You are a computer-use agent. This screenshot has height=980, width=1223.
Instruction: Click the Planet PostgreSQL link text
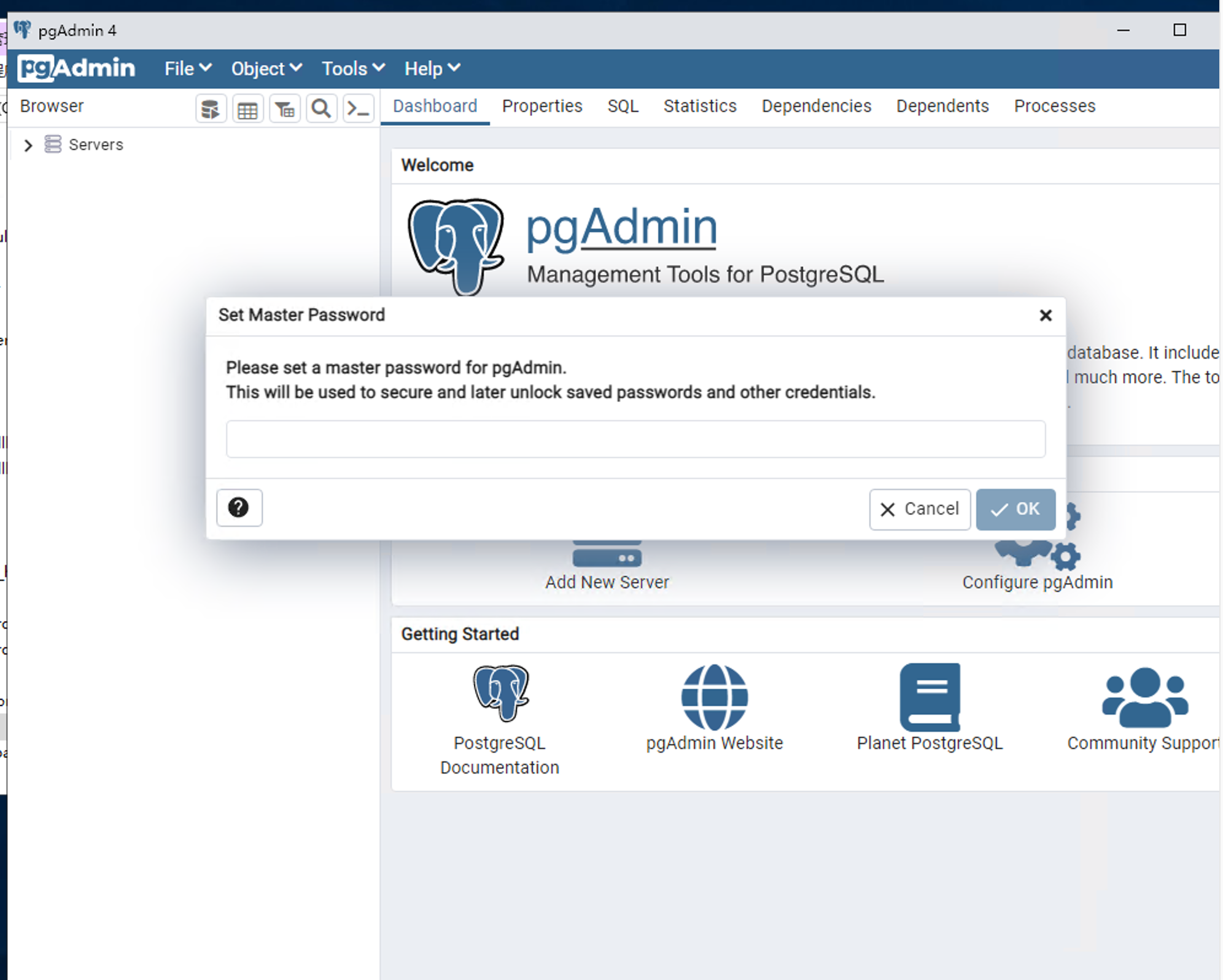930,743
